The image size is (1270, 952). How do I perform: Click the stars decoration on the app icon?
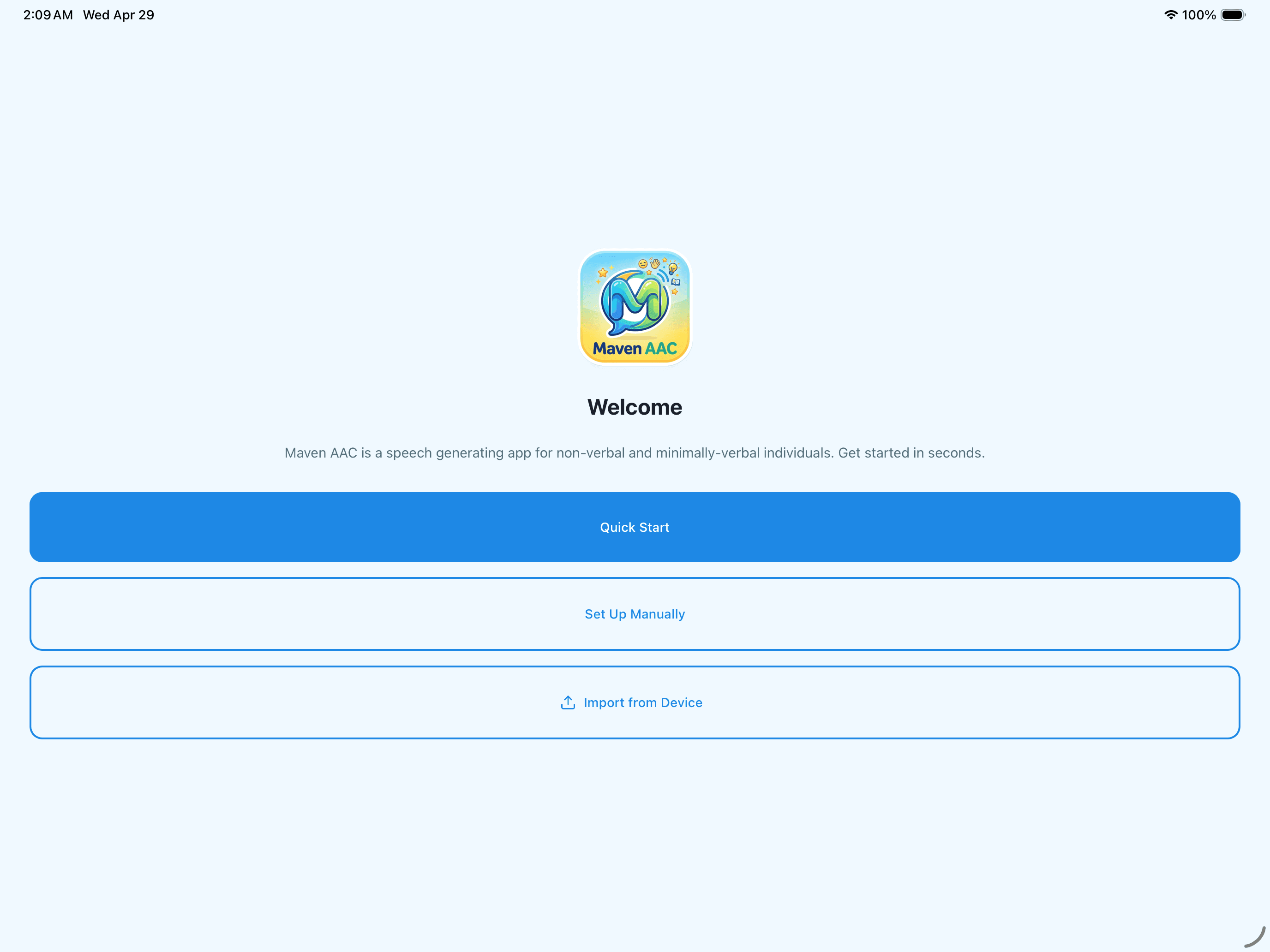pos(604,273)
